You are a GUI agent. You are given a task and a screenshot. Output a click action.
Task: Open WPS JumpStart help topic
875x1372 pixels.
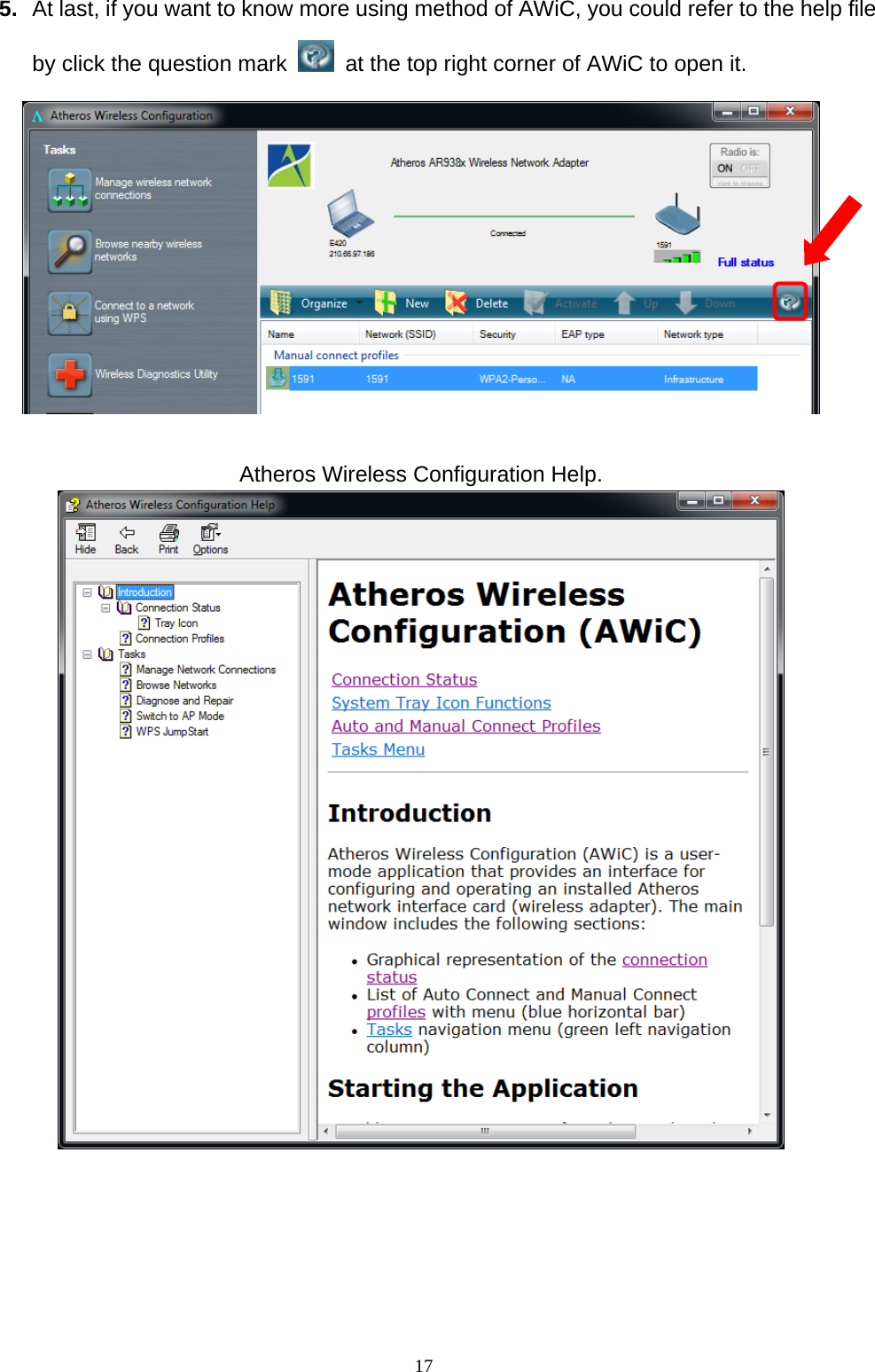172,732
